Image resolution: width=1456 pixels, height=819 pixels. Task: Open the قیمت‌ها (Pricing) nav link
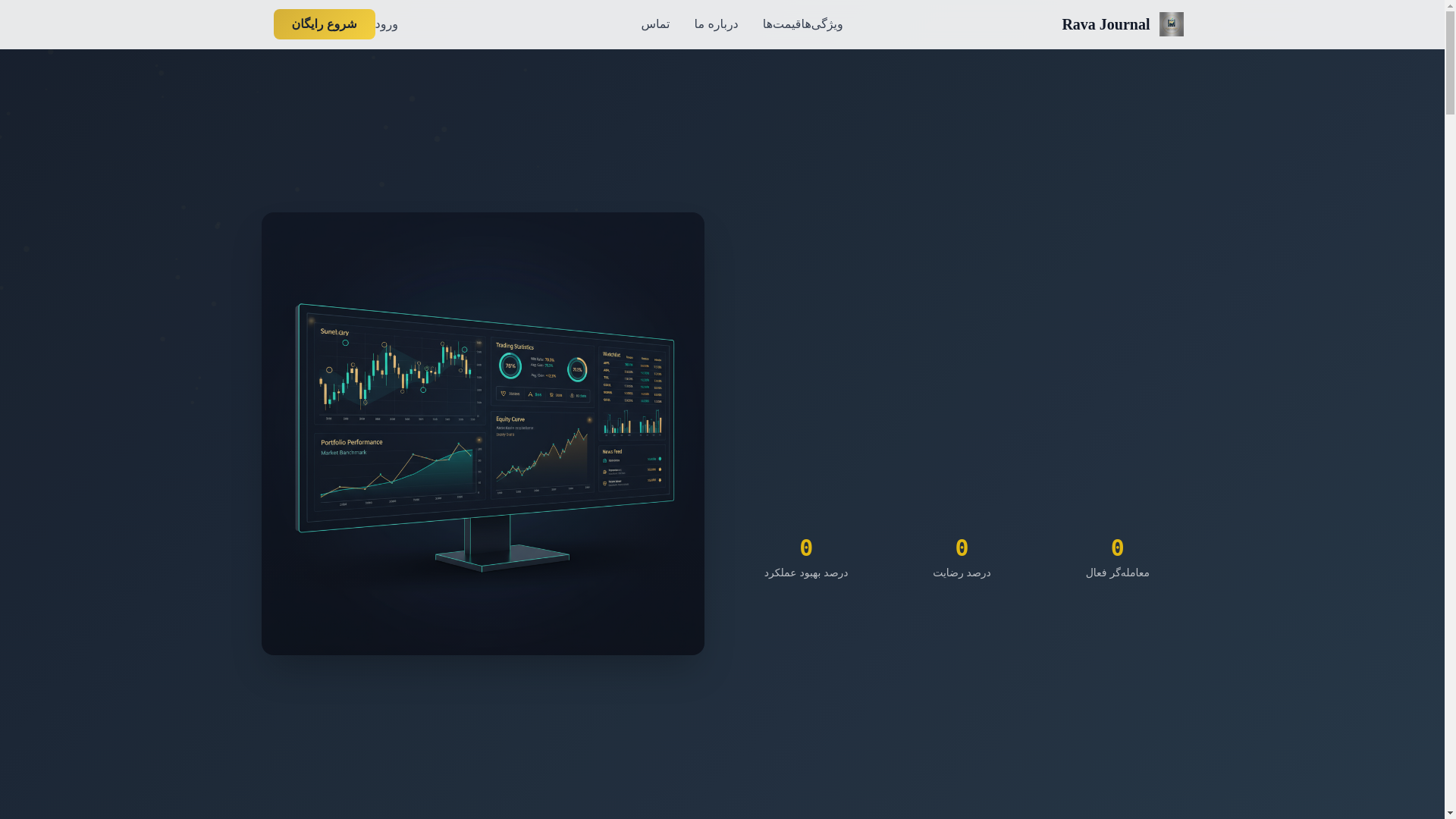(786, 24)
